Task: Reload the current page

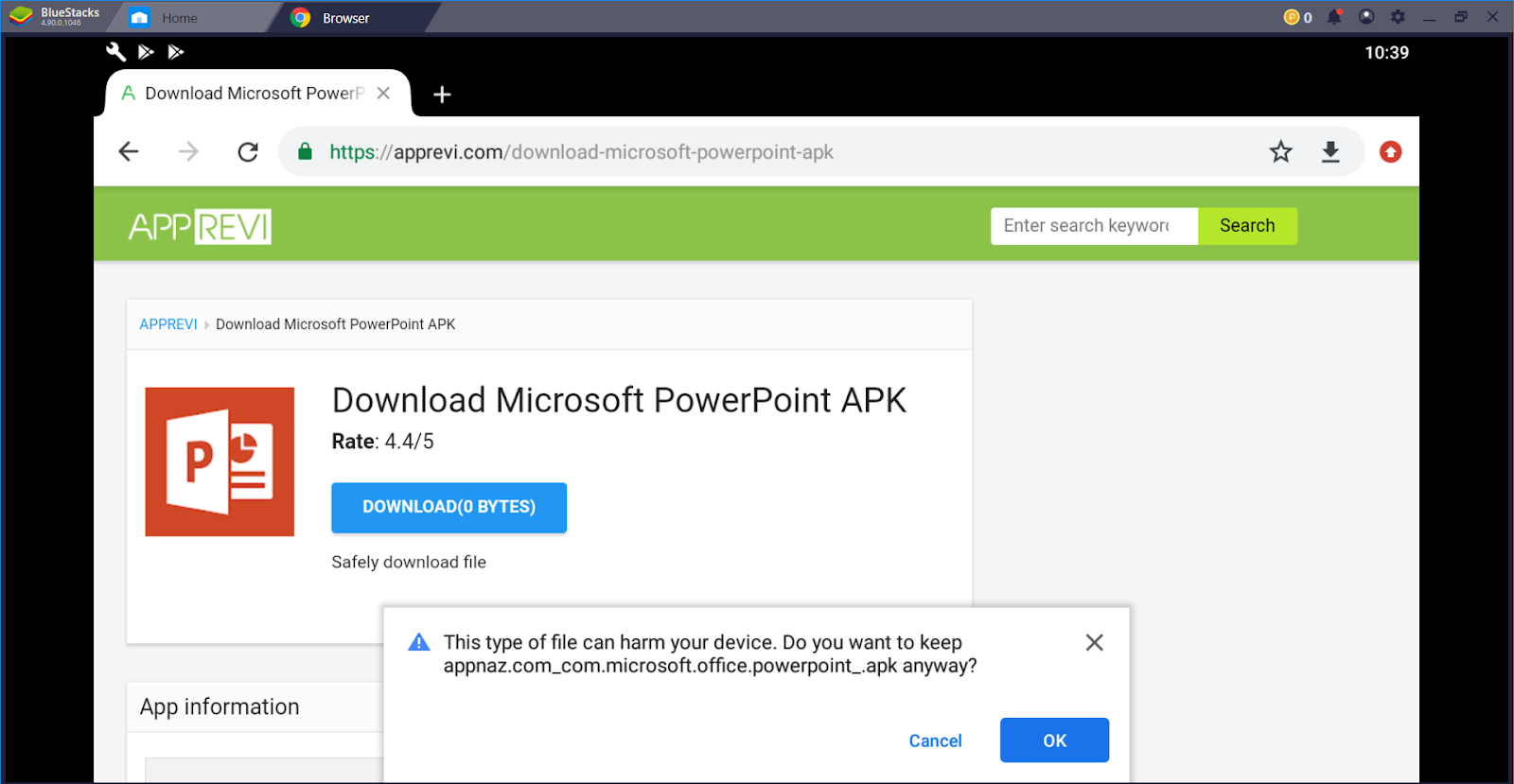Action: pyautogui.click(x=248, y=151)
